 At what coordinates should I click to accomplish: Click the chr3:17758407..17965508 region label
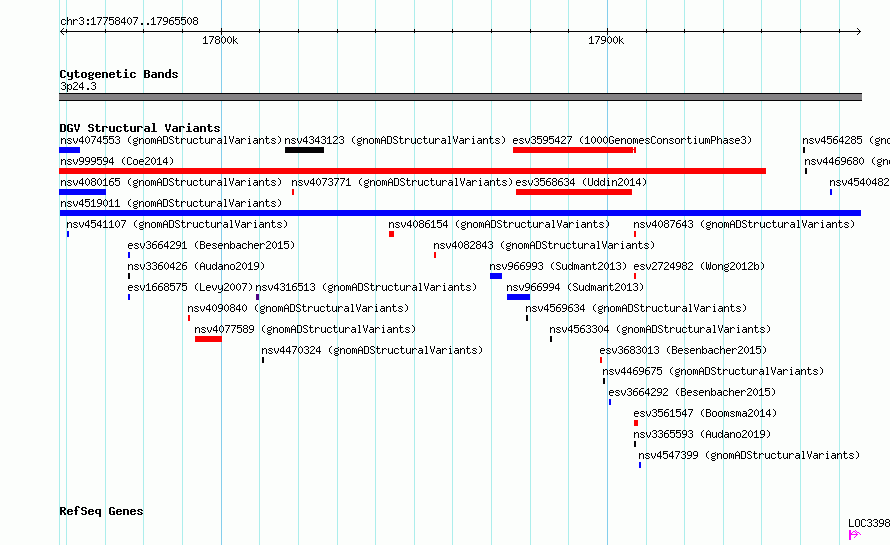129,22
